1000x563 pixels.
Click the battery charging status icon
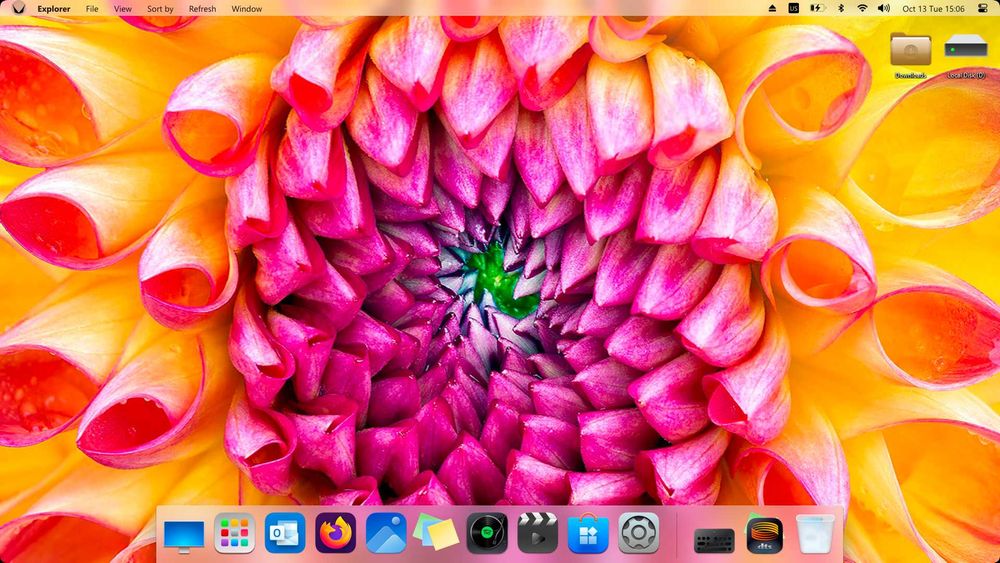coord(817,8)
